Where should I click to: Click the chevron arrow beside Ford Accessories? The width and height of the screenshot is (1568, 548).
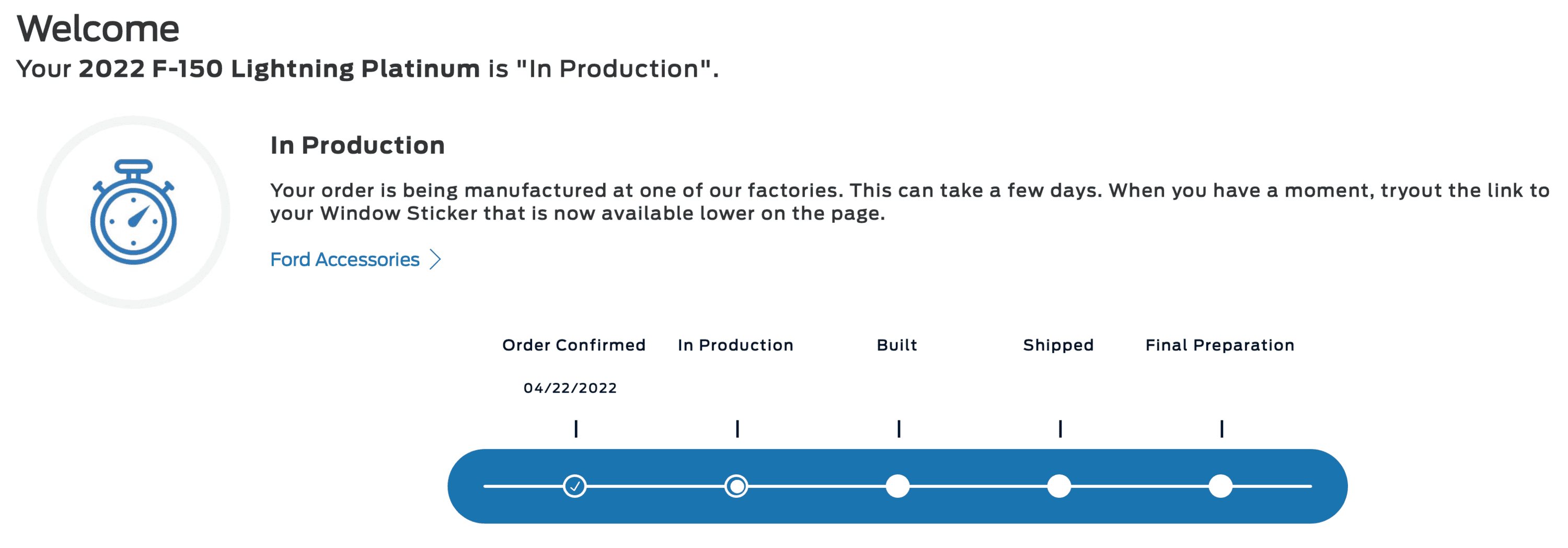435,259
